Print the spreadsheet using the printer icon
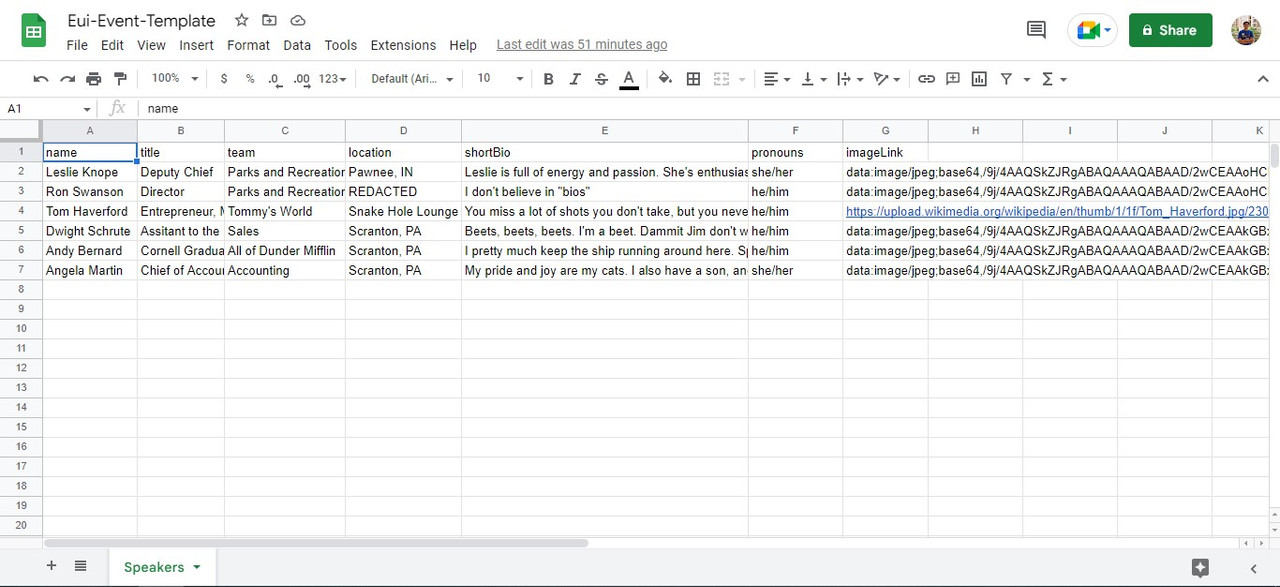 [x=94, y=79]
